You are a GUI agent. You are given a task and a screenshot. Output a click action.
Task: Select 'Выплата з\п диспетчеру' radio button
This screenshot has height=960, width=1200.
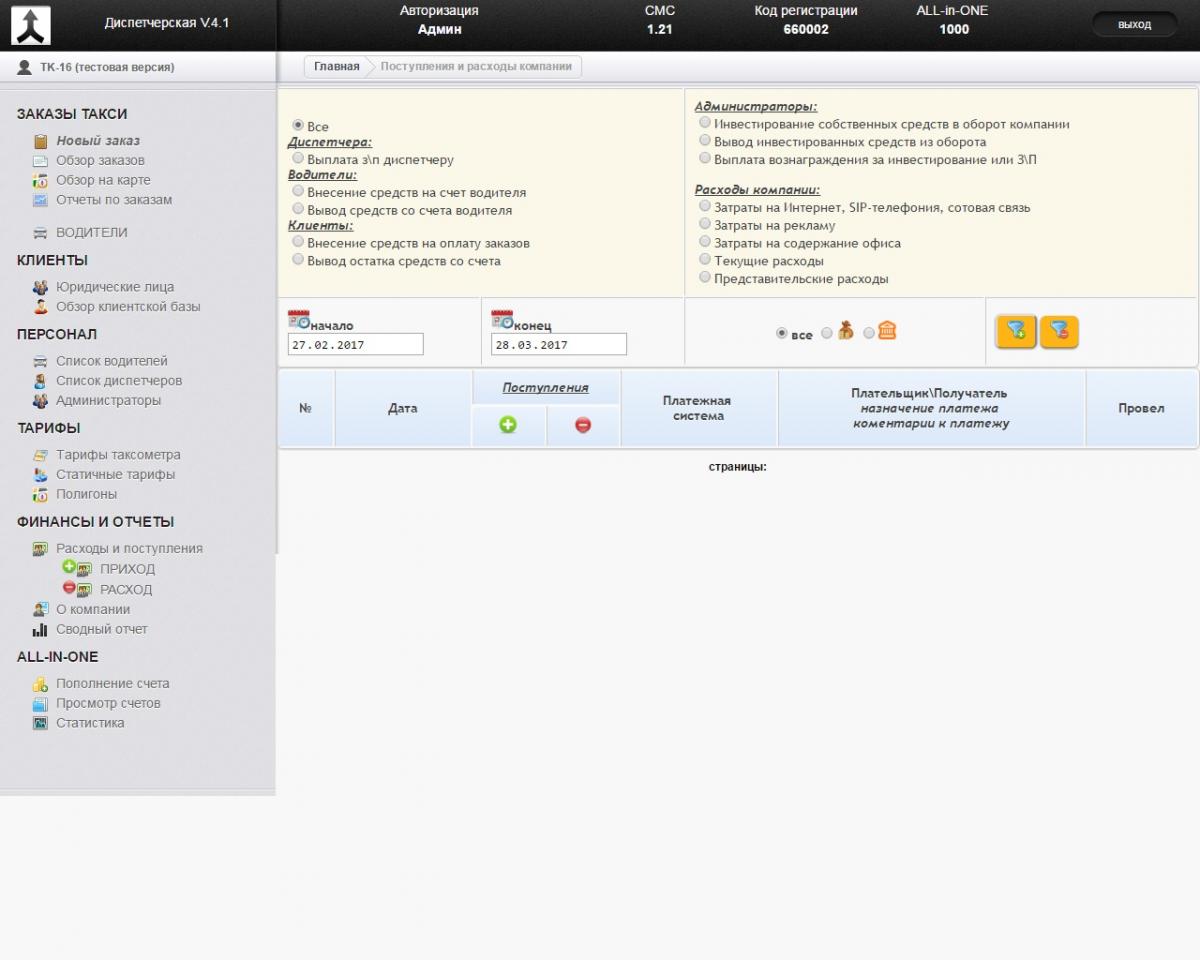click(x=298, y=158)
